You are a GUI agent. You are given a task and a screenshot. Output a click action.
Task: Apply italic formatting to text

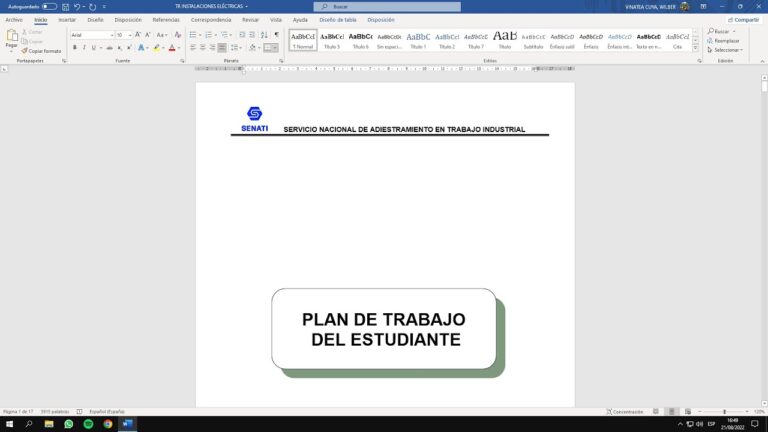point(86,47)
